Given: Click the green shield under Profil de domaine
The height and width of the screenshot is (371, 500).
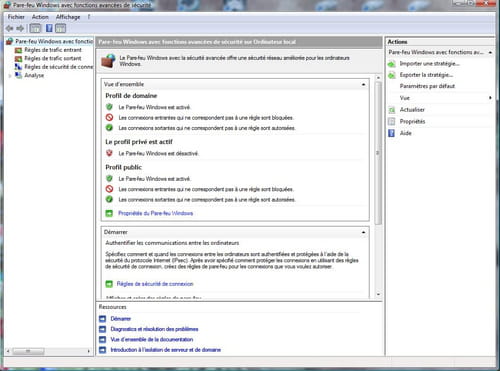Looking at the screenshot, I should point(109,107).
